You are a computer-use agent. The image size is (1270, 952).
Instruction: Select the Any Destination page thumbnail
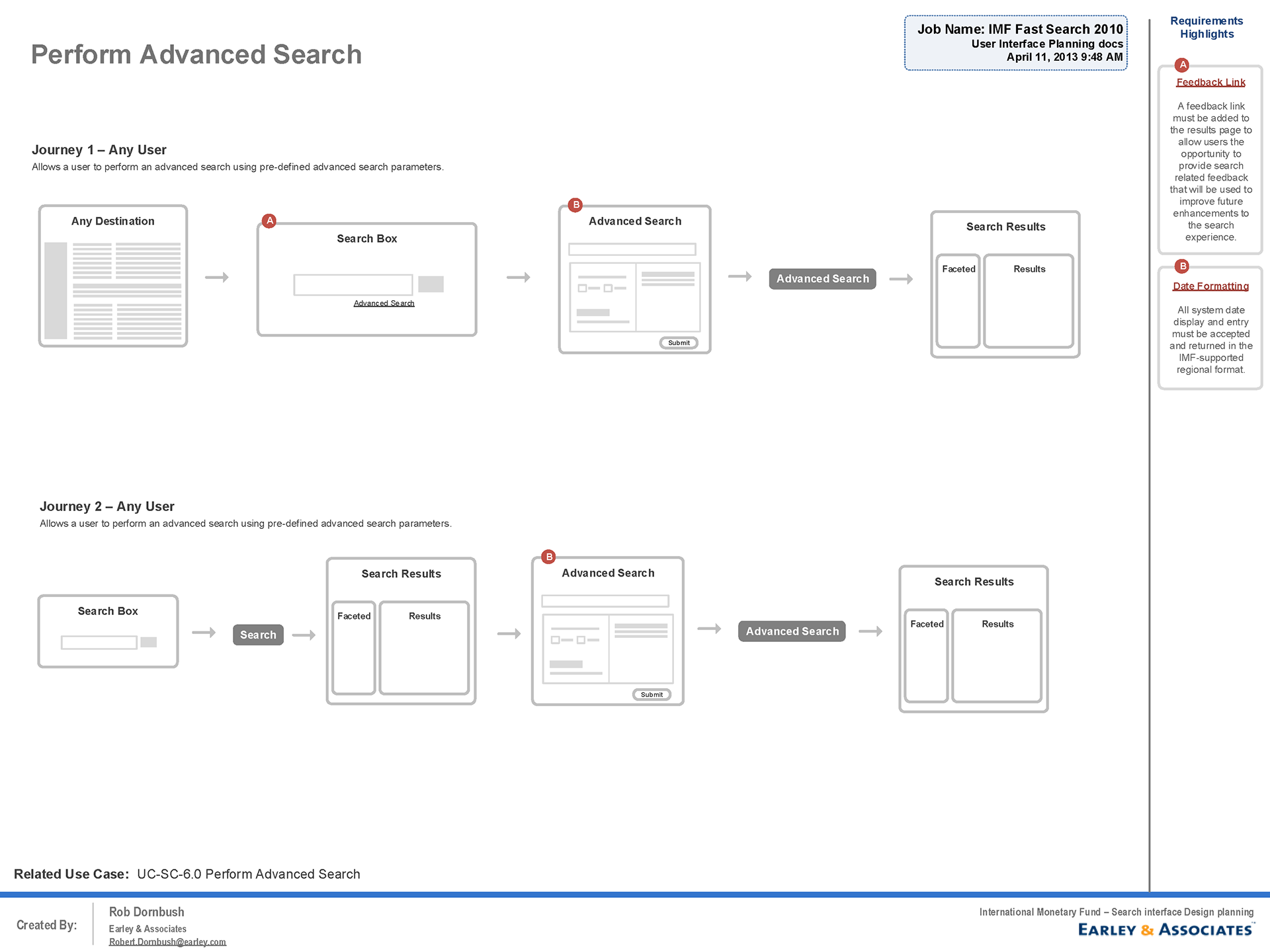click(x=113, y=276)
